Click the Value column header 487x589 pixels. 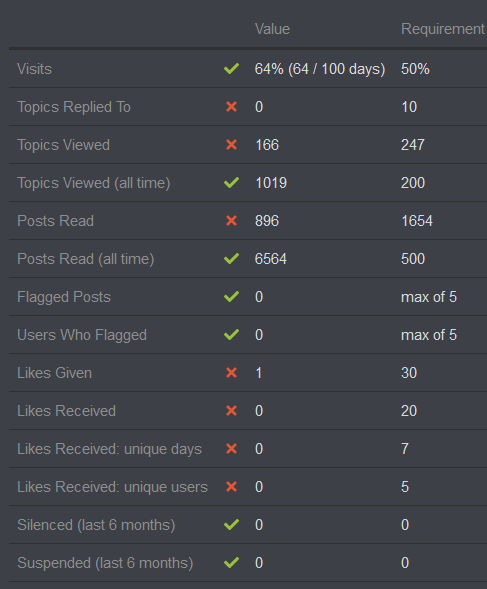pyautogui.click(x=272, y=29)
